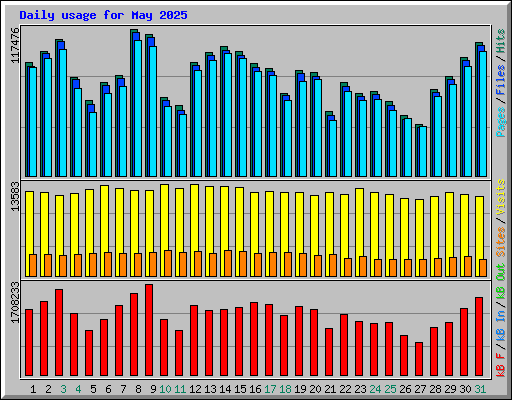This screenshot has height=400, width=512.
Task: Click the yellow visits bar for day 10
Action: pos(164,217)
